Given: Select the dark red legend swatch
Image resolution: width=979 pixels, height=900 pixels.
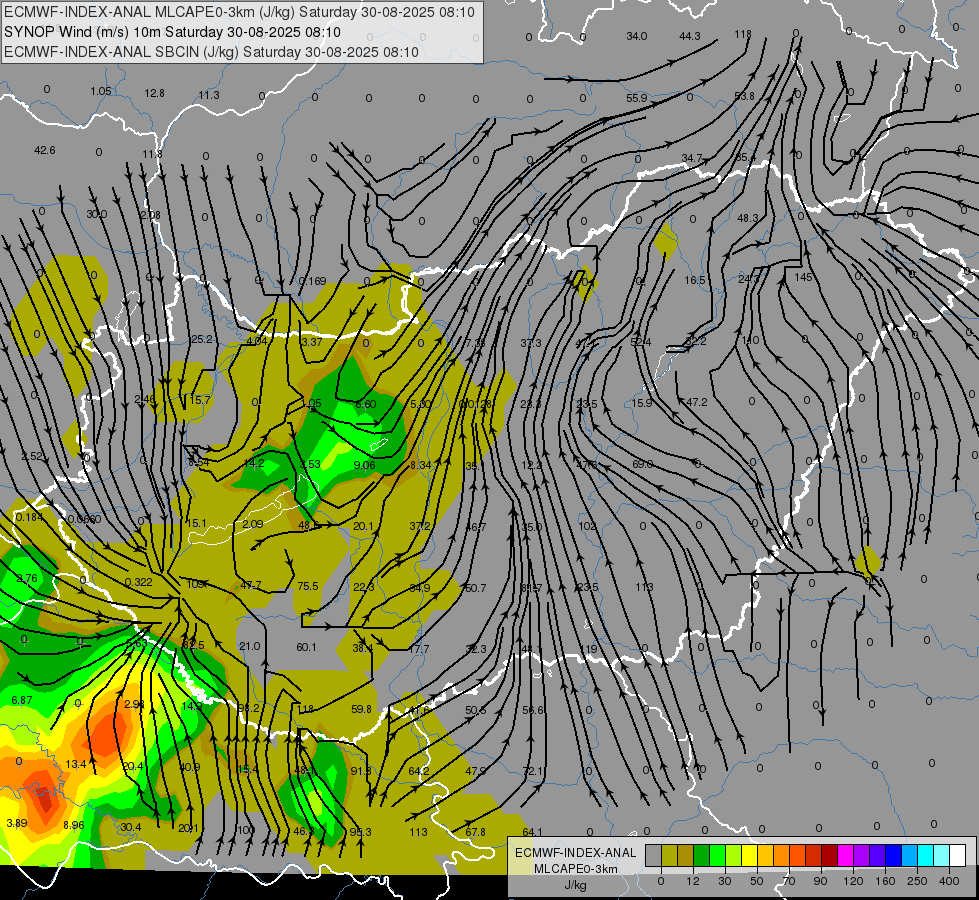Looking at the screenshot, I should [x=829, y=856].
